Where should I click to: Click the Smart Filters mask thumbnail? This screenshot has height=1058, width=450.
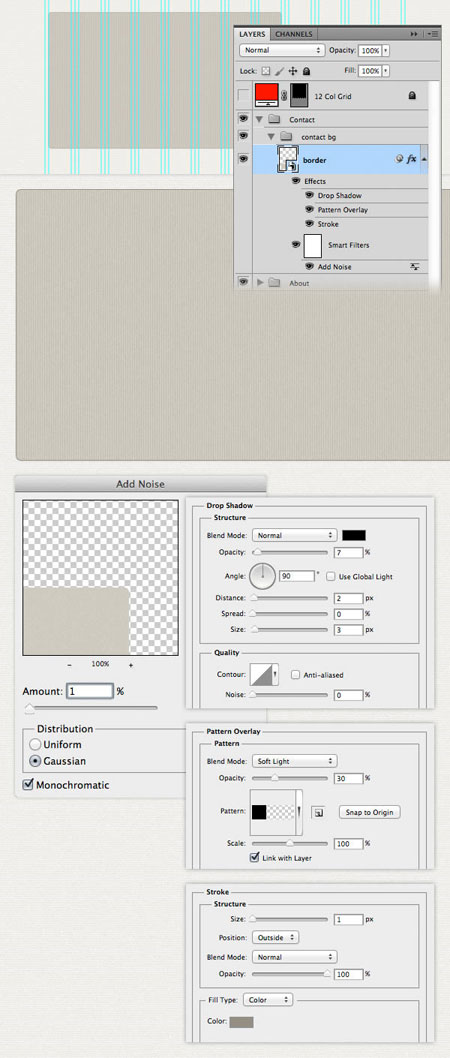click(x=312, y=245)
